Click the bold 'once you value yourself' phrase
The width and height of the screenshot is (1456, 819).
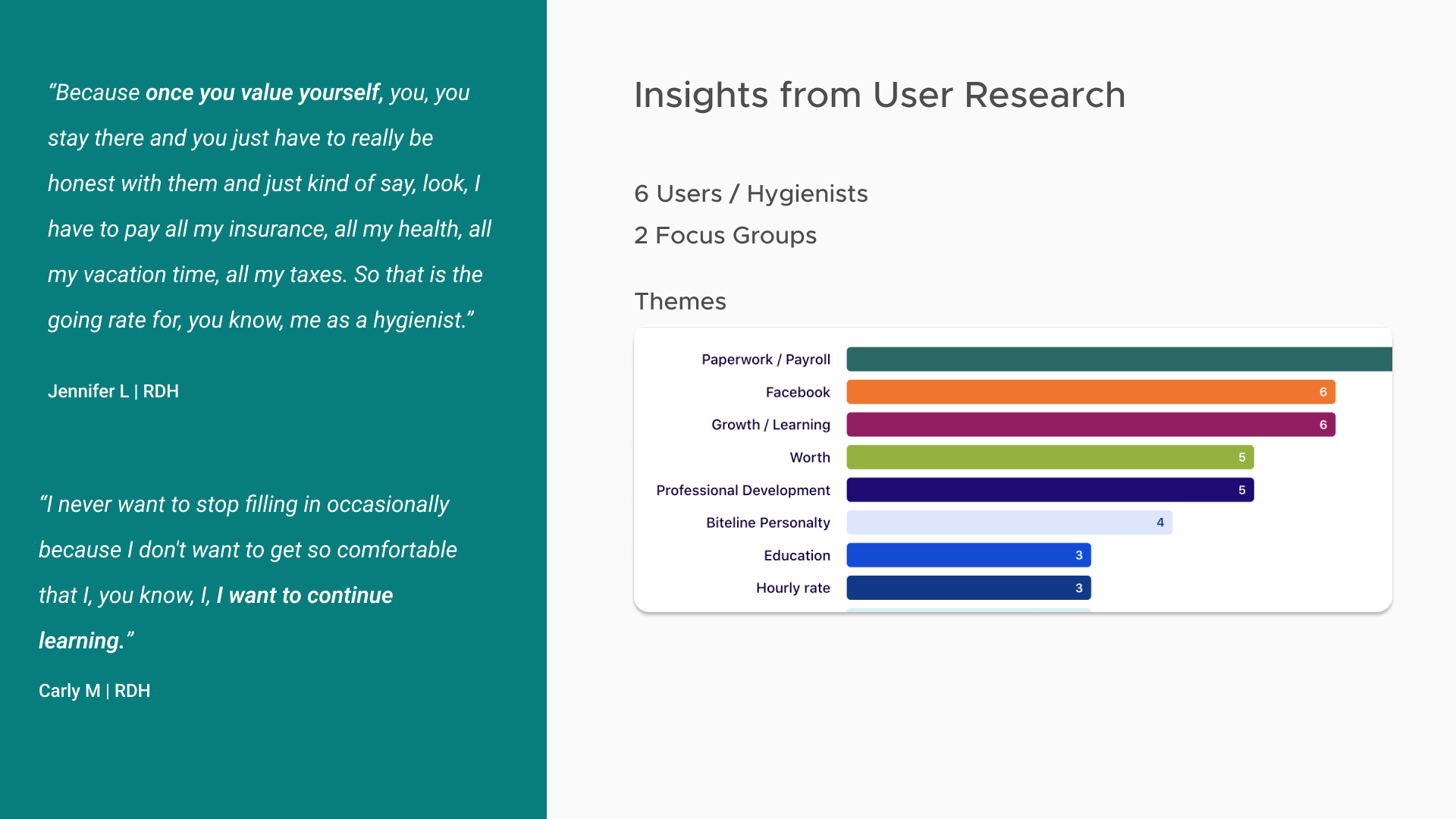264,93
